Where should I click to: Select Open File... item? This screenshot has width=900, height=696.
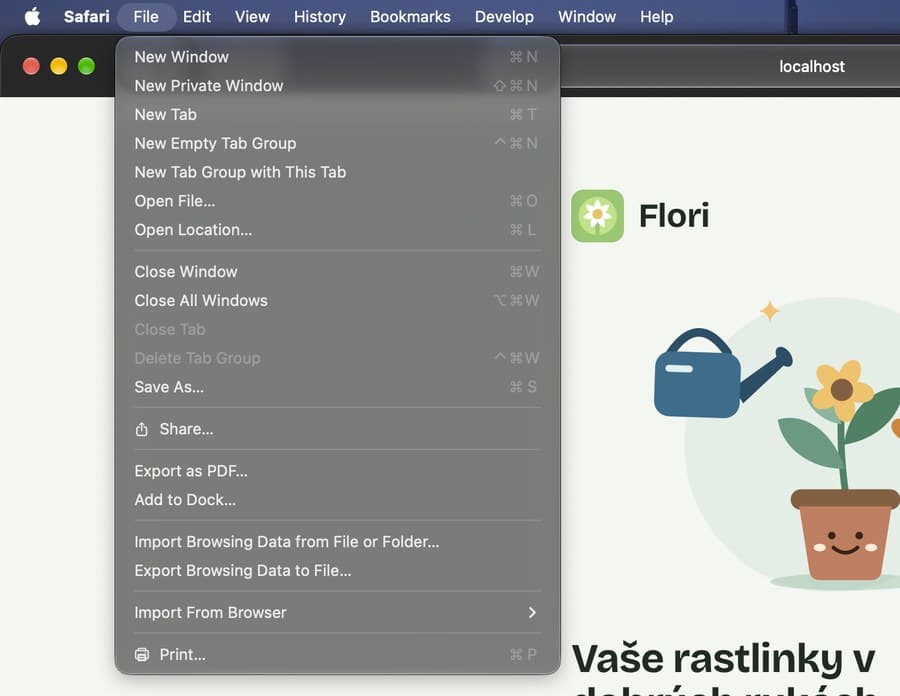click(x=338, y=201)
